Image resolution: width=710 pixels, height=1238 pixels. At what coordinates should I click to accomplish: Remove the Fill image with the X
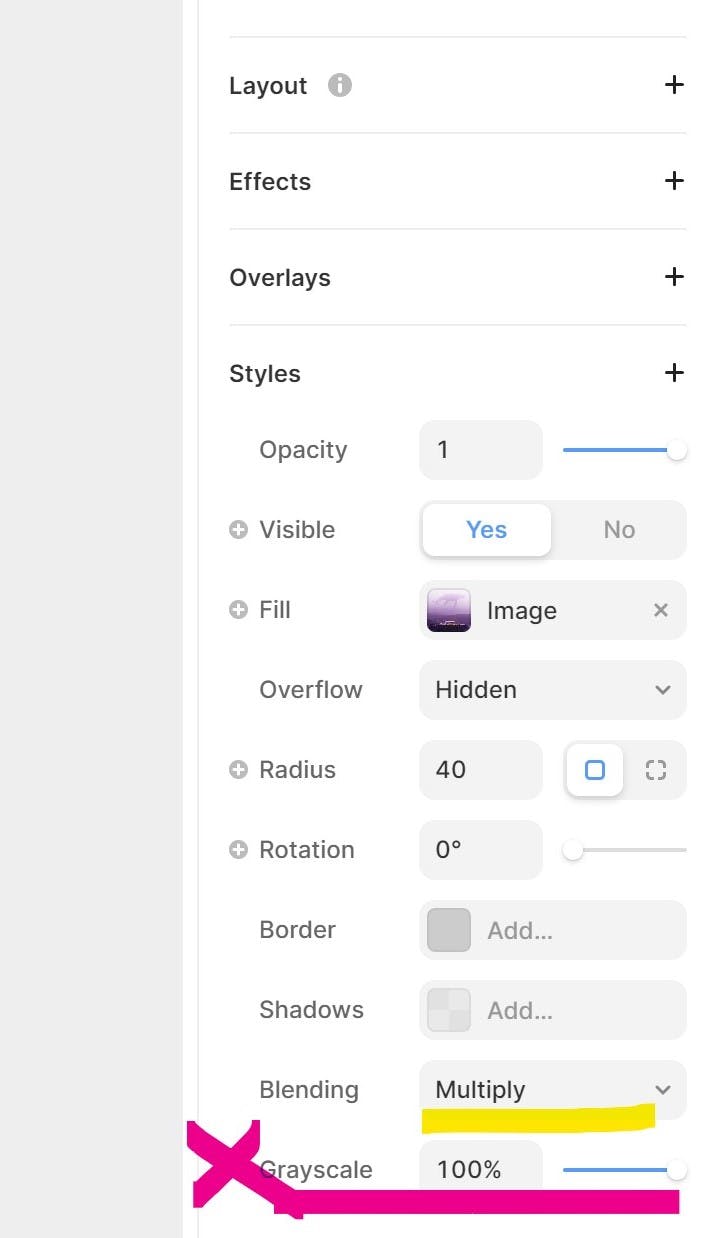[660, 610]
